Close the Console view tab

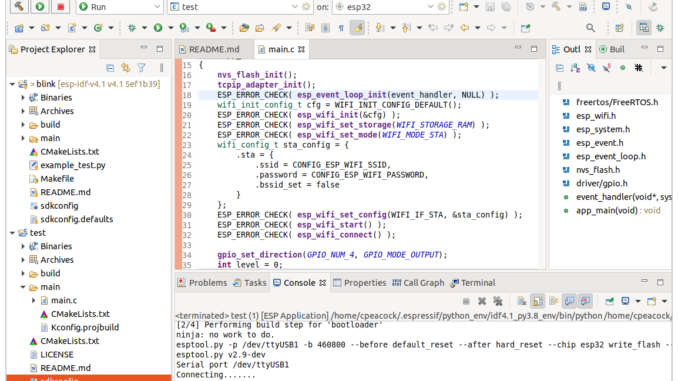click(x=323, y=283)
